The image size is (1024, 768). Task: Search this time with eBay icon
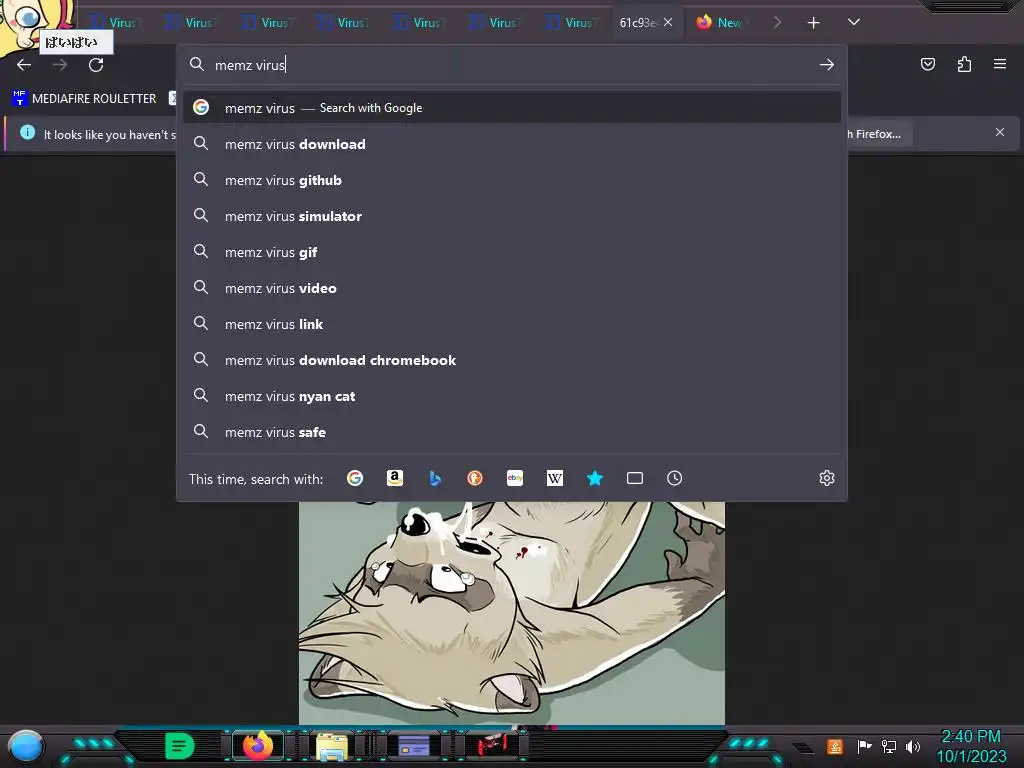click(515, 478)
